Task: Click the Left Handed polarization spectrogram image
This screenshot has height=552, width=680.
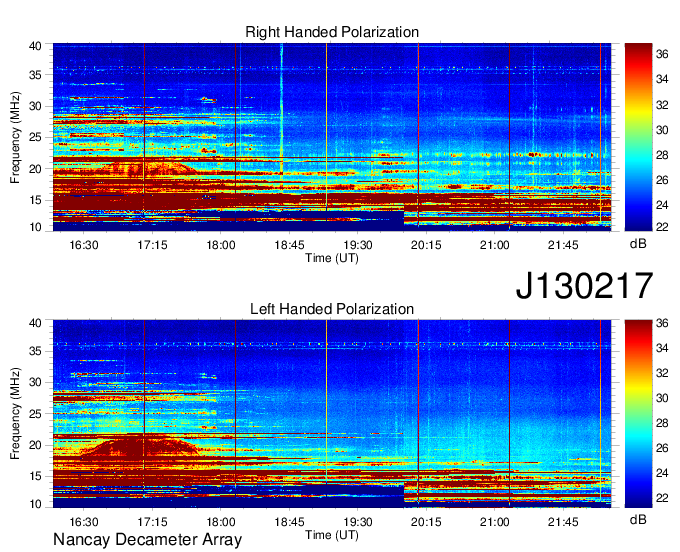Action: click(x=332, y=413)
